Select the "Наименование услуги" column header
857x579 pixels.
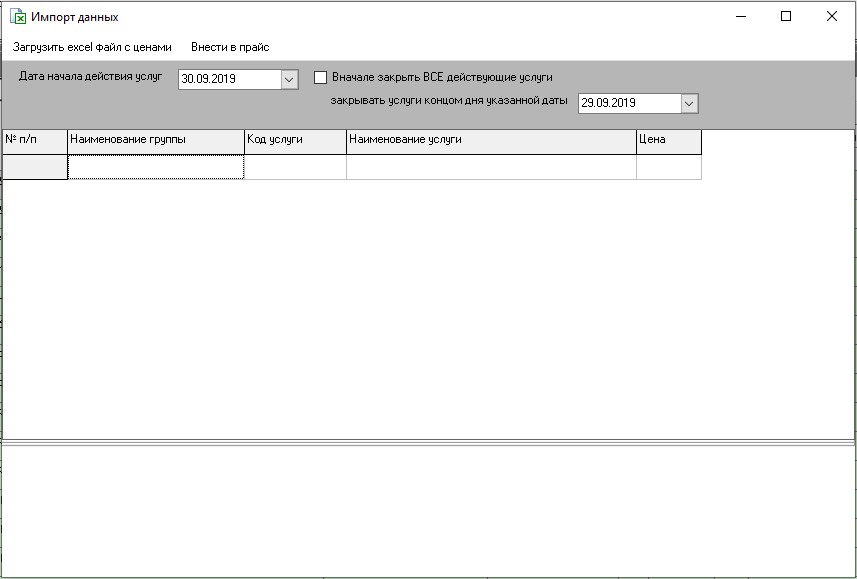(x=489, y=142)
